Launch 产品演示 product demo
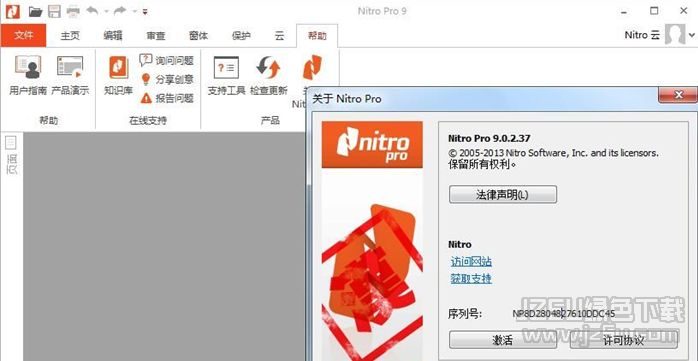Image resolution: width=698 pixels, height=361 pixels. (x=70, y=75)
